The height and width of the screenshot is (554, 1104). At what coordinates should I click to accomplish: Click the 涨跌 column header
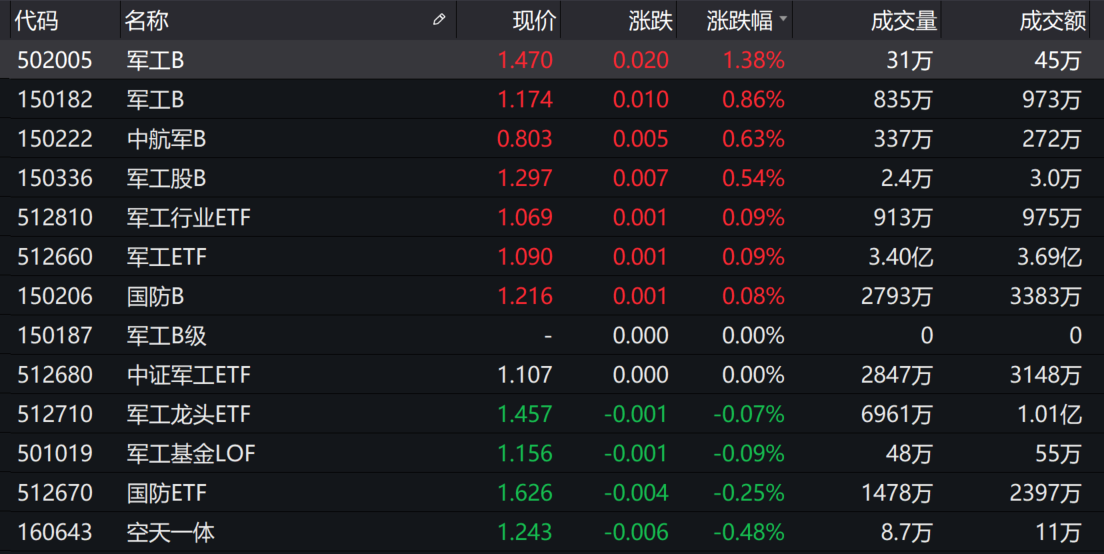pos(650,20)
